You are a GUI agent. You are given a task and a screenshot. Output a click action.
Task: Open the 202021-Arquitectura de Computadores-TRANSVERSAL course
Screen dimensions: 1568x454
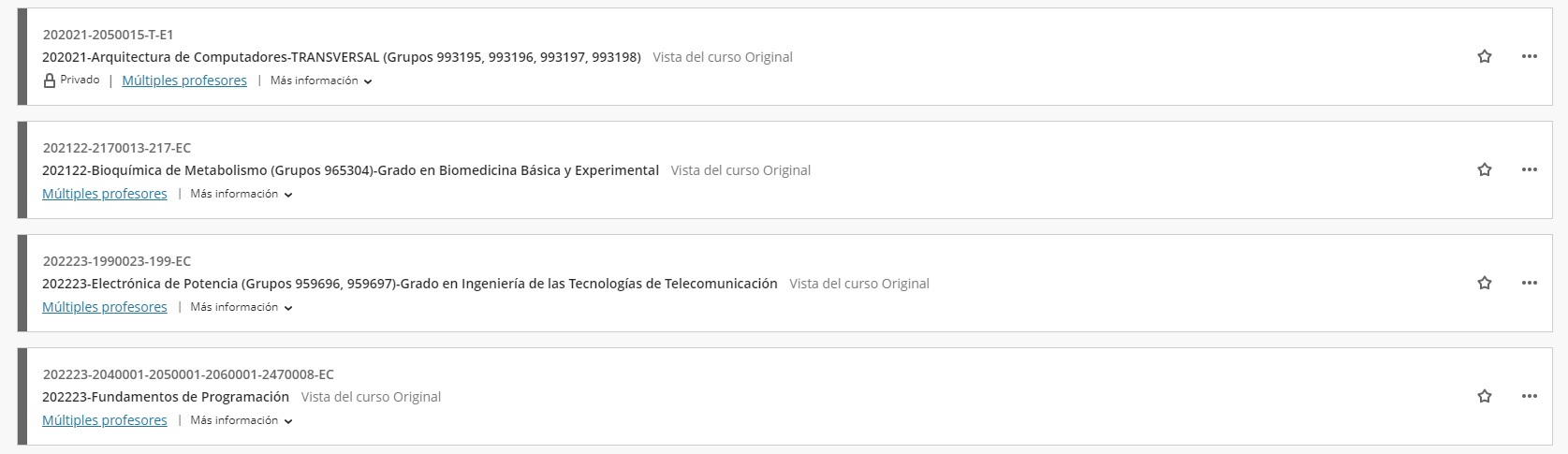tap(342, 57)
